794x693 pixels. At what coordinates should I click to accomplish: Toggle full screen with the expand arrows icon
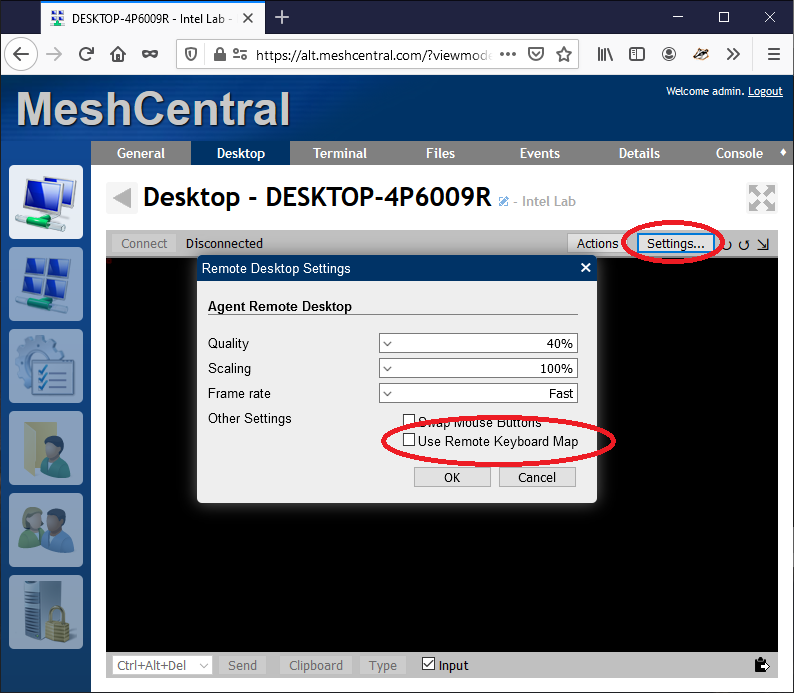point(762,197)
